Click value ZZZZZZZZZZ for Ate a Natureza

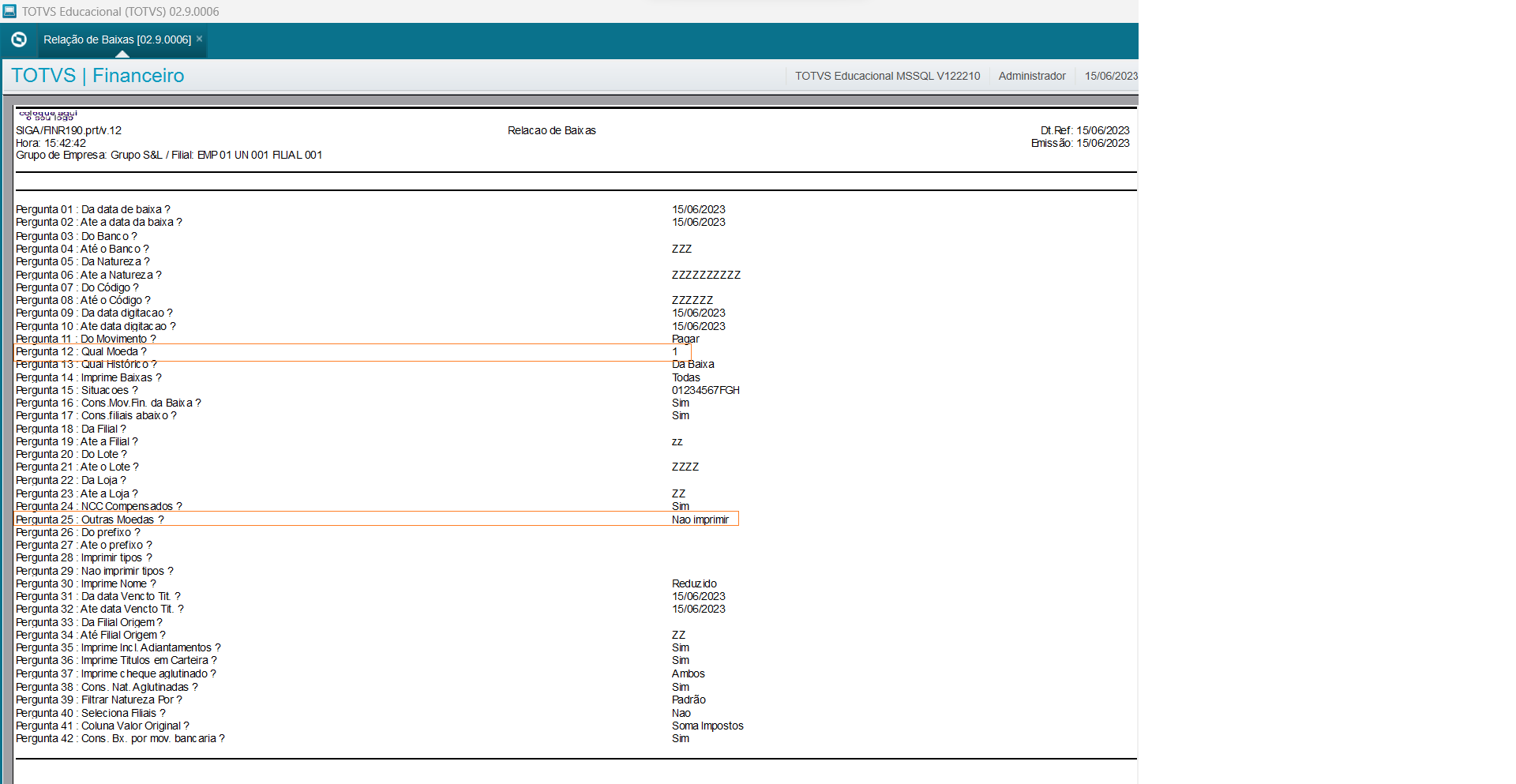coord(706,275)
